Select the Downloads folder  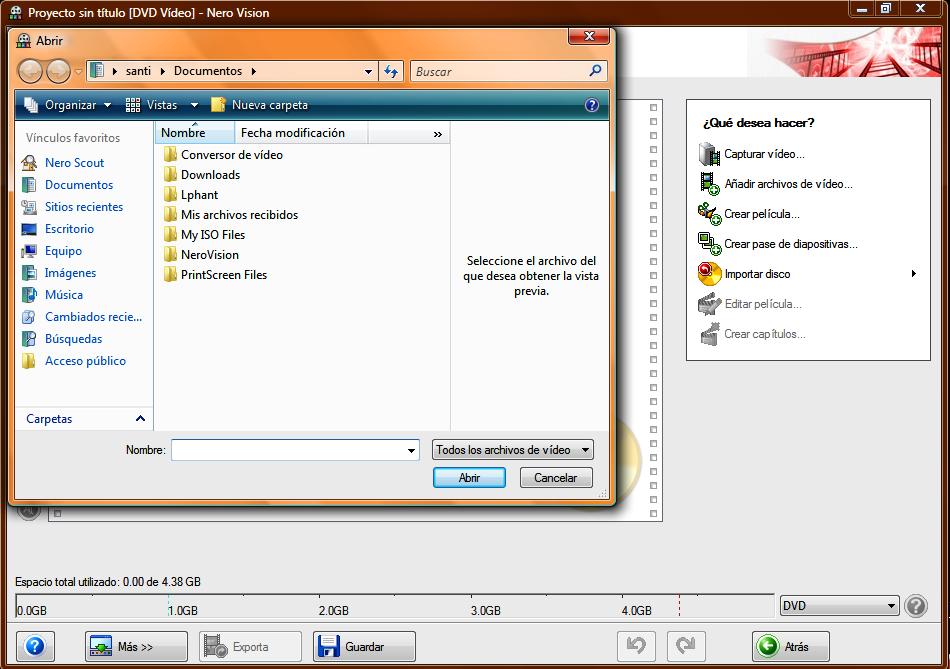202,175
